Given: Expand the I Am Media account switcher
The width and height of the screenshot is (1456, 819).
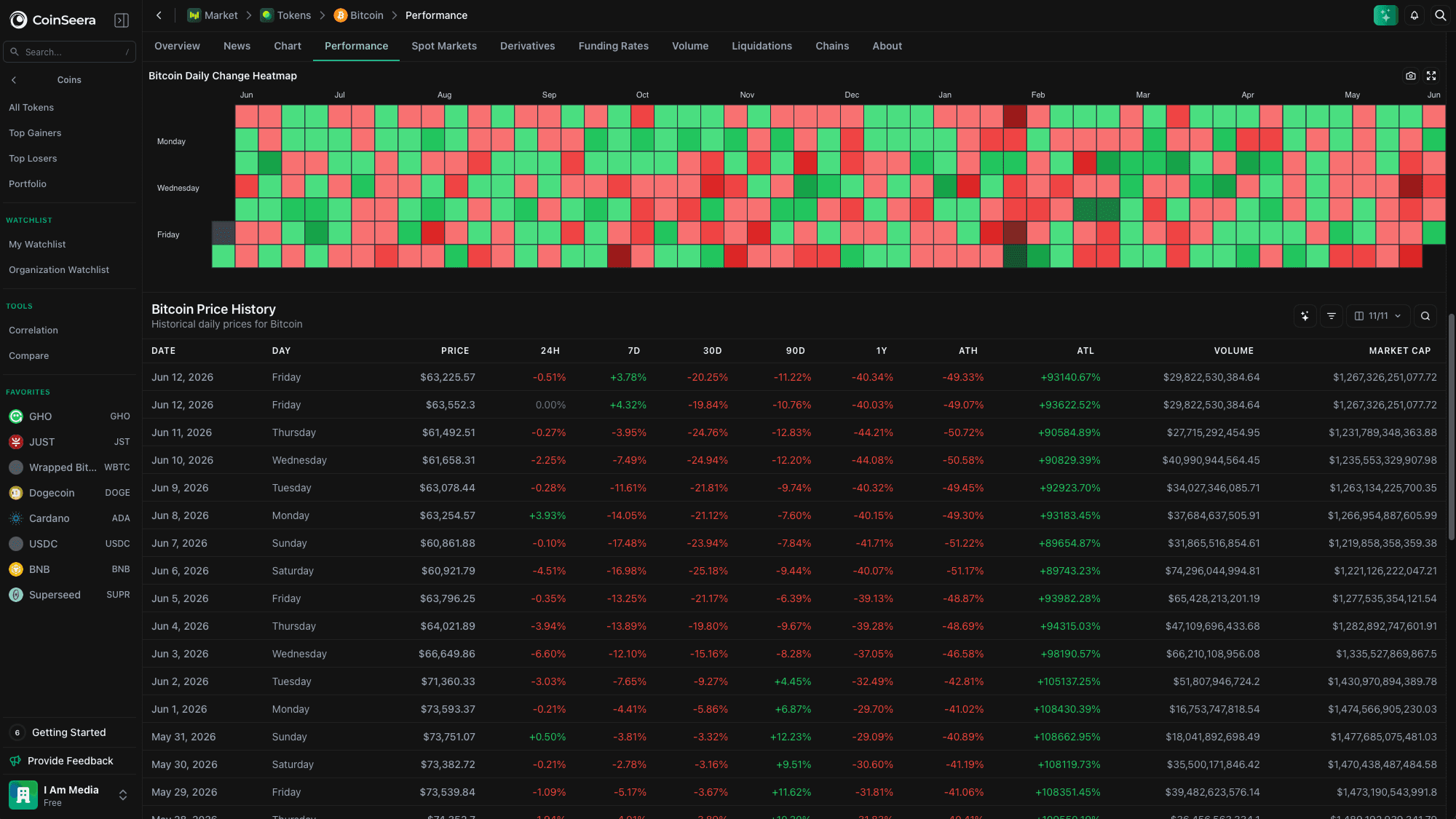Looking at the screenshot, I should coord(123,795).
